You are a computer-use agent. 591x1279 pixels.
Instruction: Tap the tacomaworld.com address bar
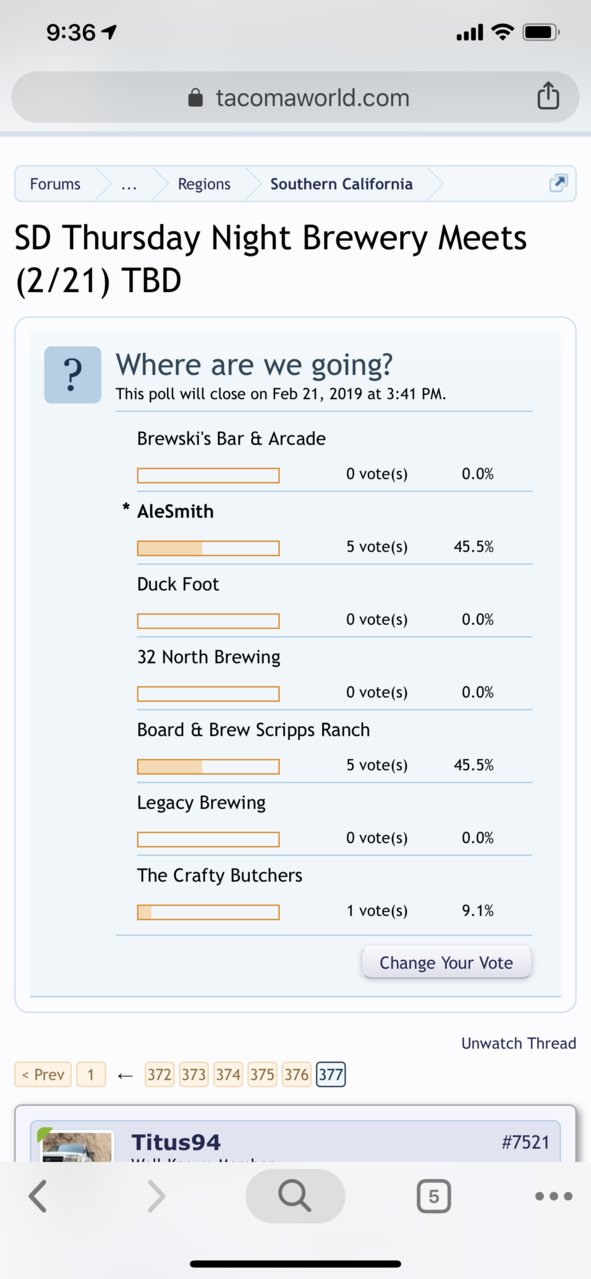pyautogui.click(x=295, y=97)
